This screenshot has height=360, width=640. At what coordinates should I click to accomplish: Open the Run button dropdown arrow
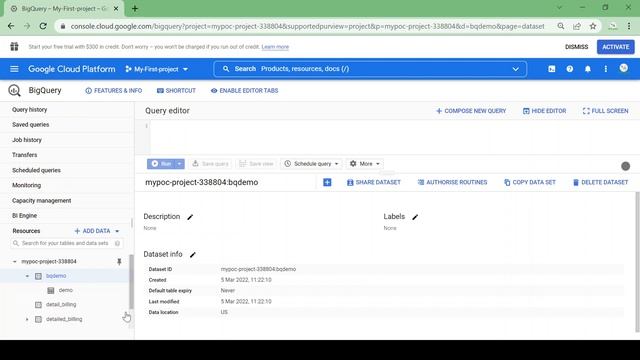pyautogui.click(x=179, y=164)
